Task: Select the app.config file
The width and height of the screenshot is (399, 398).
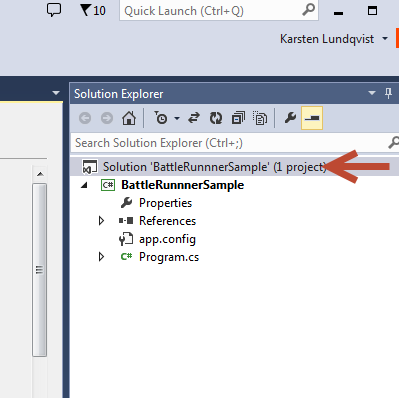Action: [167, 239]
